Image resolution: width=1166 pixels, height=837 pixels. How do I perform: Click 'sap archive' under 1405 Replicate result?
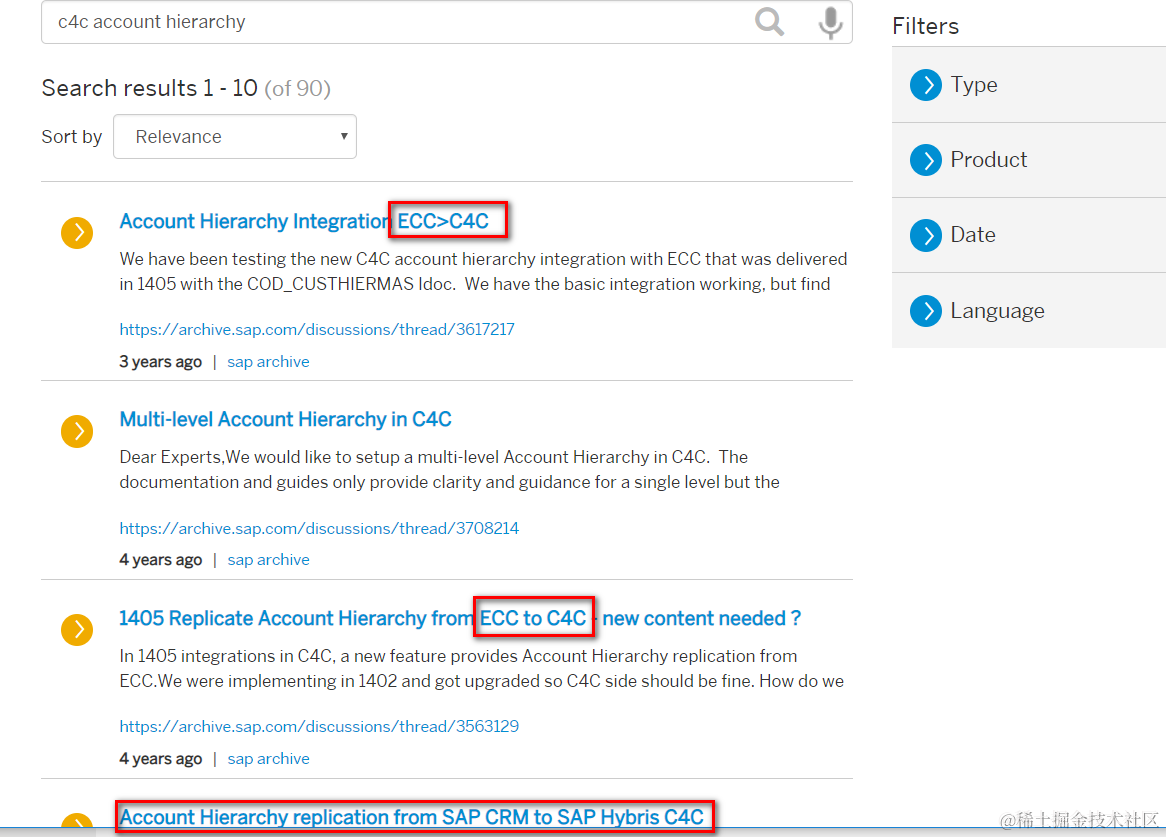268,759
